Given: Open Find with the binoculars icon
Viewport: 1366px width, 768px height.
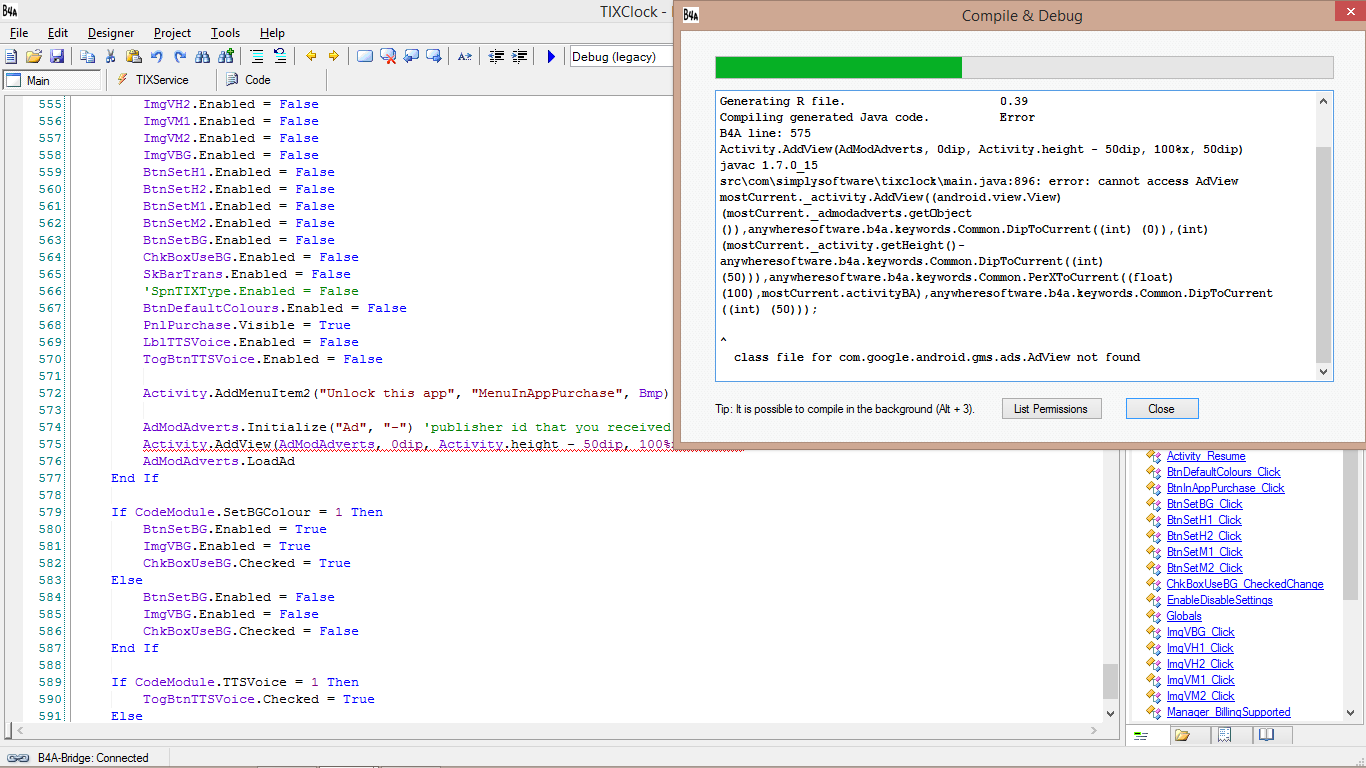Looking at the screenshot, I should coord(203,57).
